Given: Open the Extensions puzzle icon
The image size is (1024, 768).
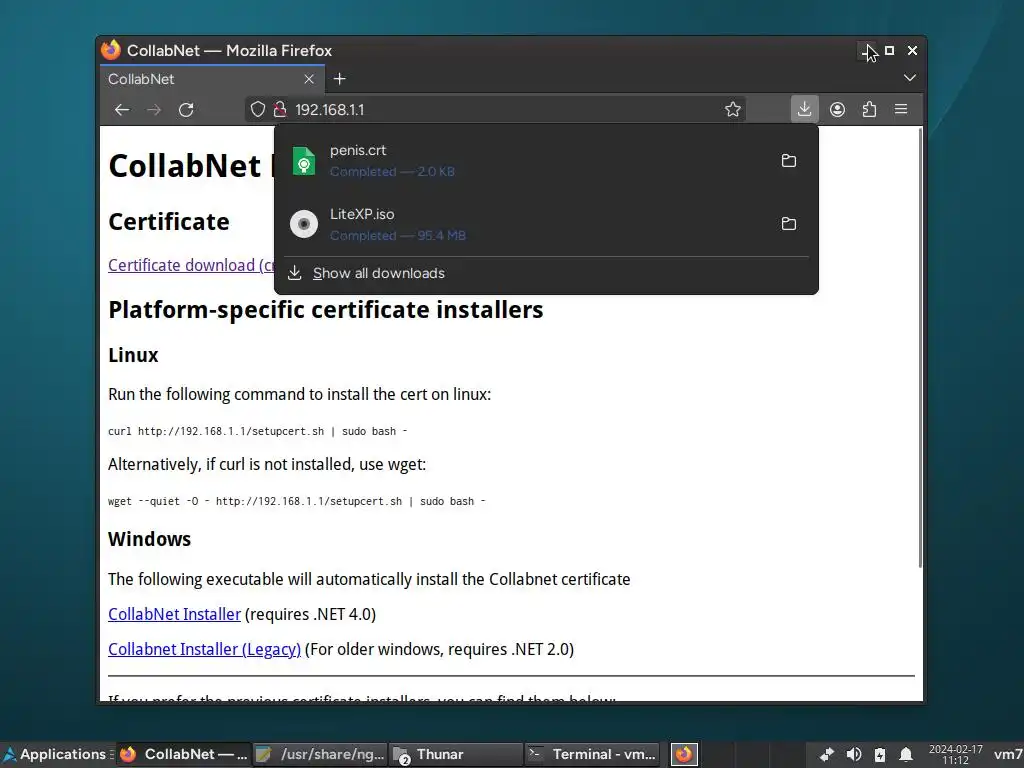Looking at the screenshot, I should pyautogui.click(x=869, y=109).
